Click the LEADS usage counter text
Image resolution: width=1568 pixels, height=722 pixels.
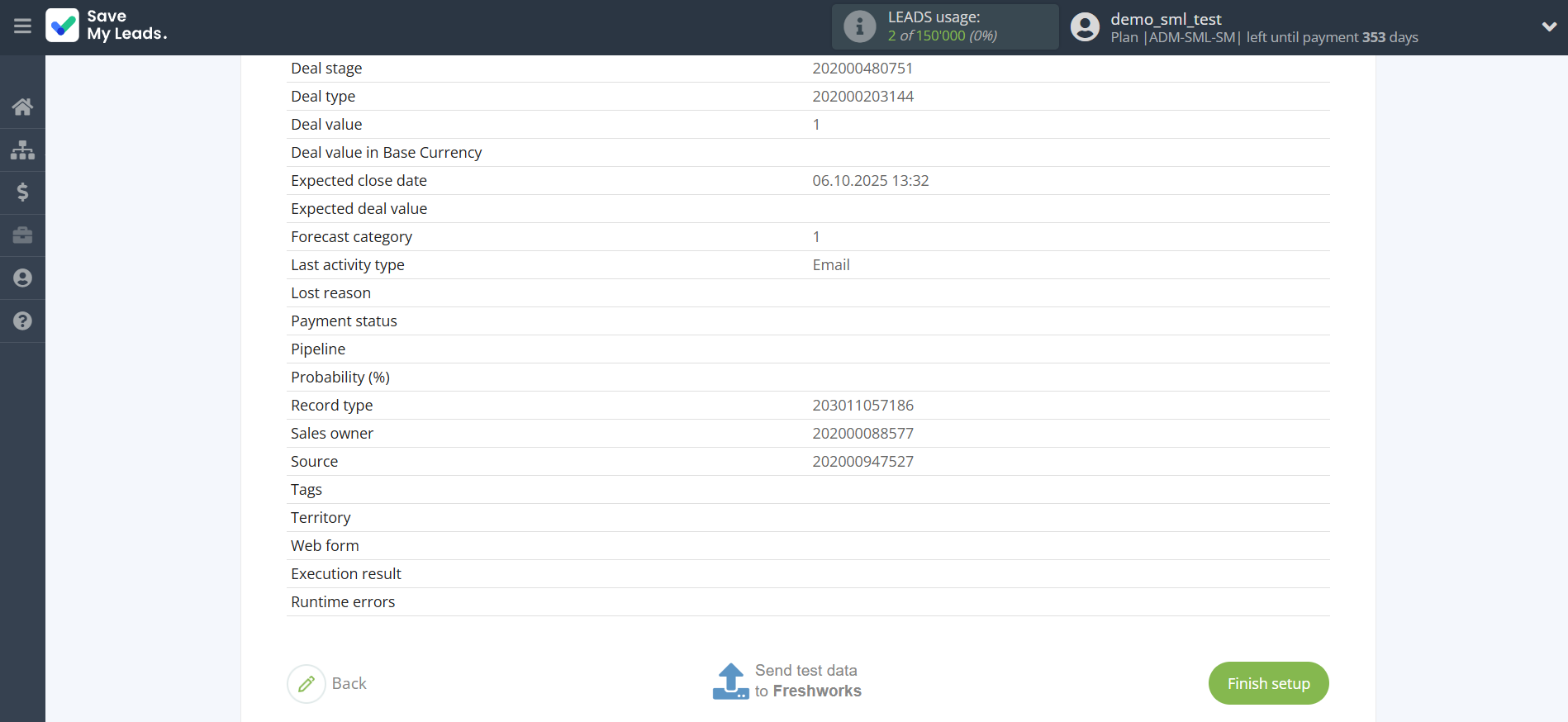point(942,36)
